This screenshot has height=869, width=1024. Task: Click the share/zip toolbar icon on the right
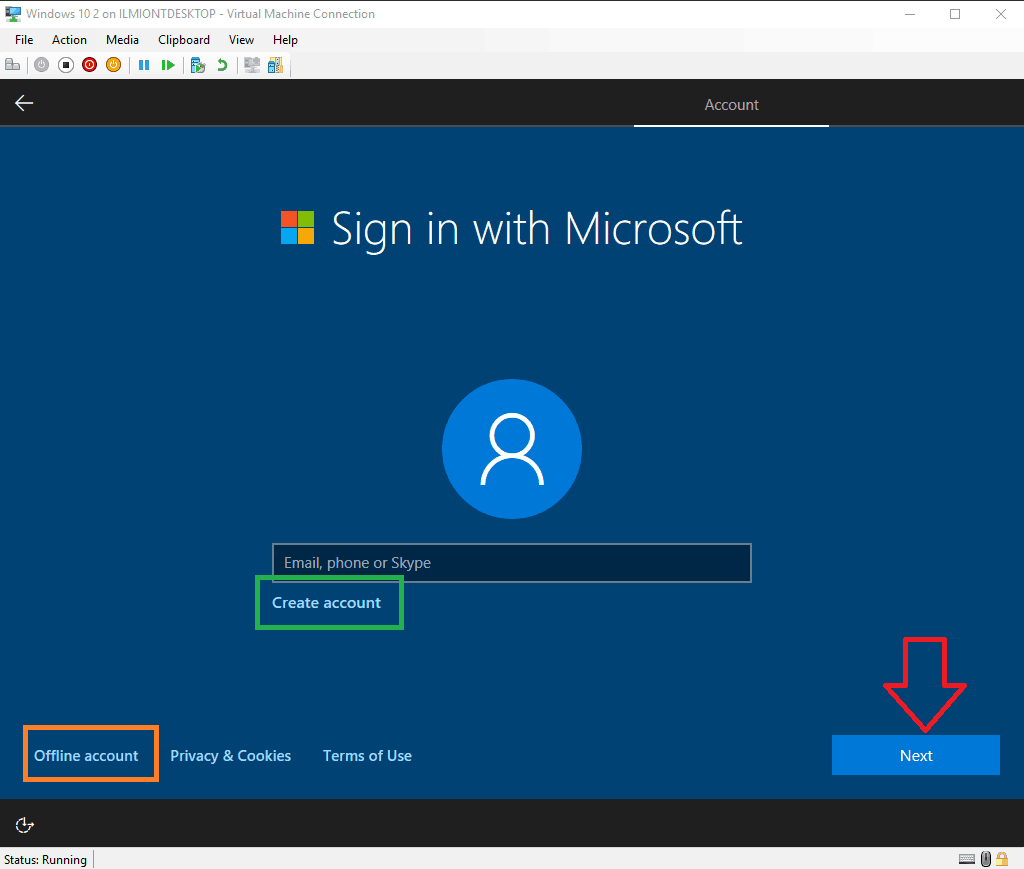[x=276, y=65]
